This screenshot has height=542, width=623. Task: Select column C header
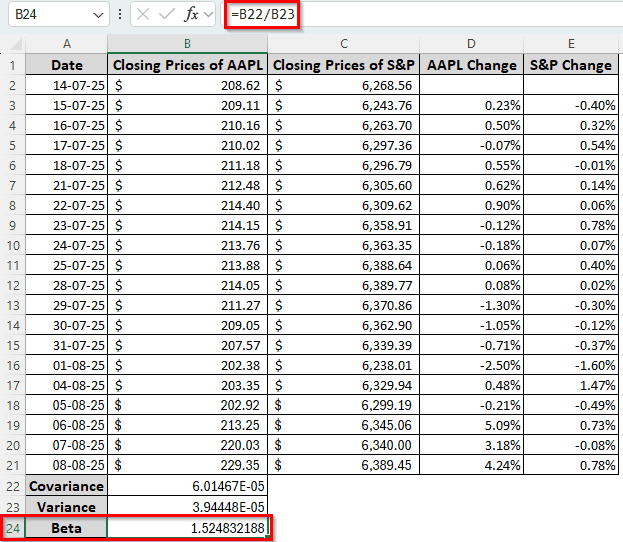click(343, 43)
